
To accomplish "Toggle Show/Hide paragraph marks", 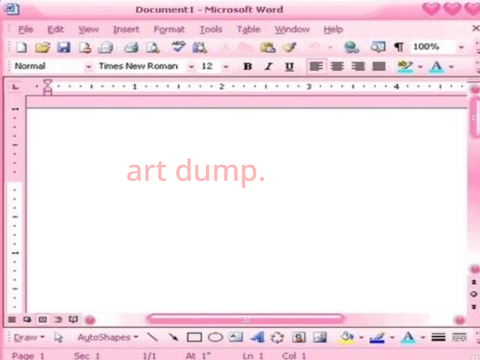I will [399, 47].
